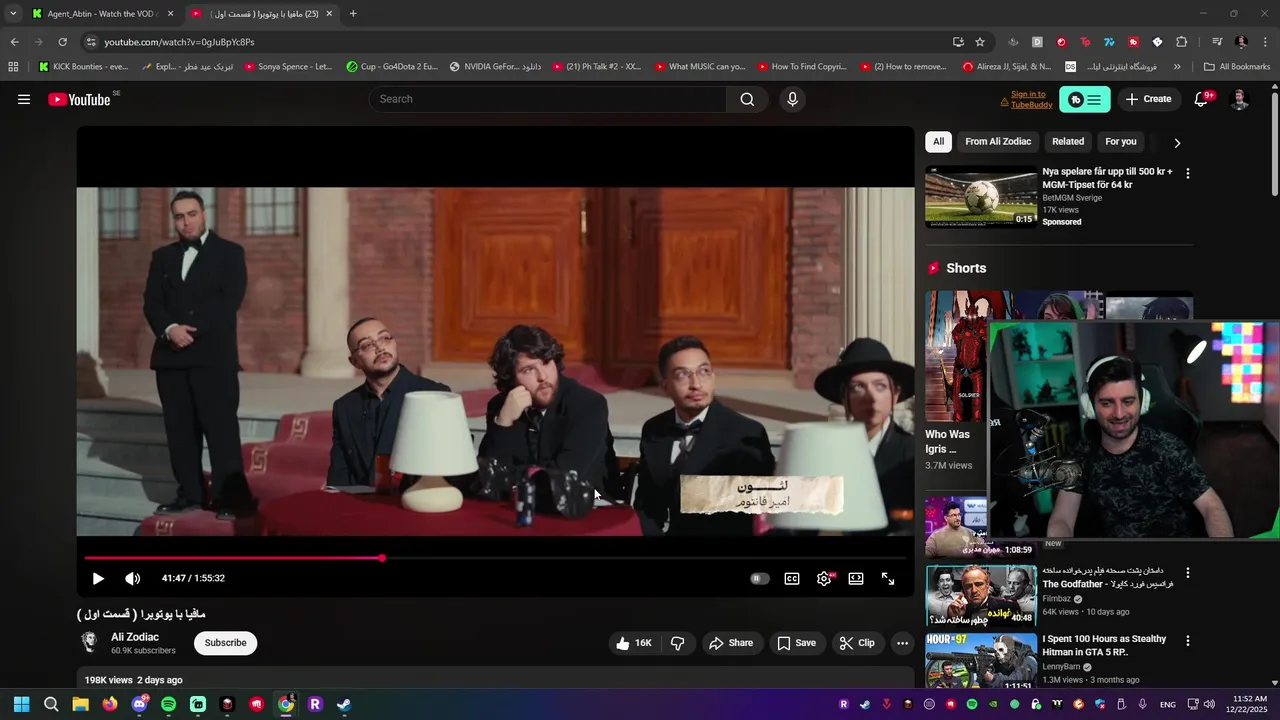Image resolution: width=1280 pixels, height=720 pixels.
Task: Seek on the video progress bar
Action: (495, 558)
